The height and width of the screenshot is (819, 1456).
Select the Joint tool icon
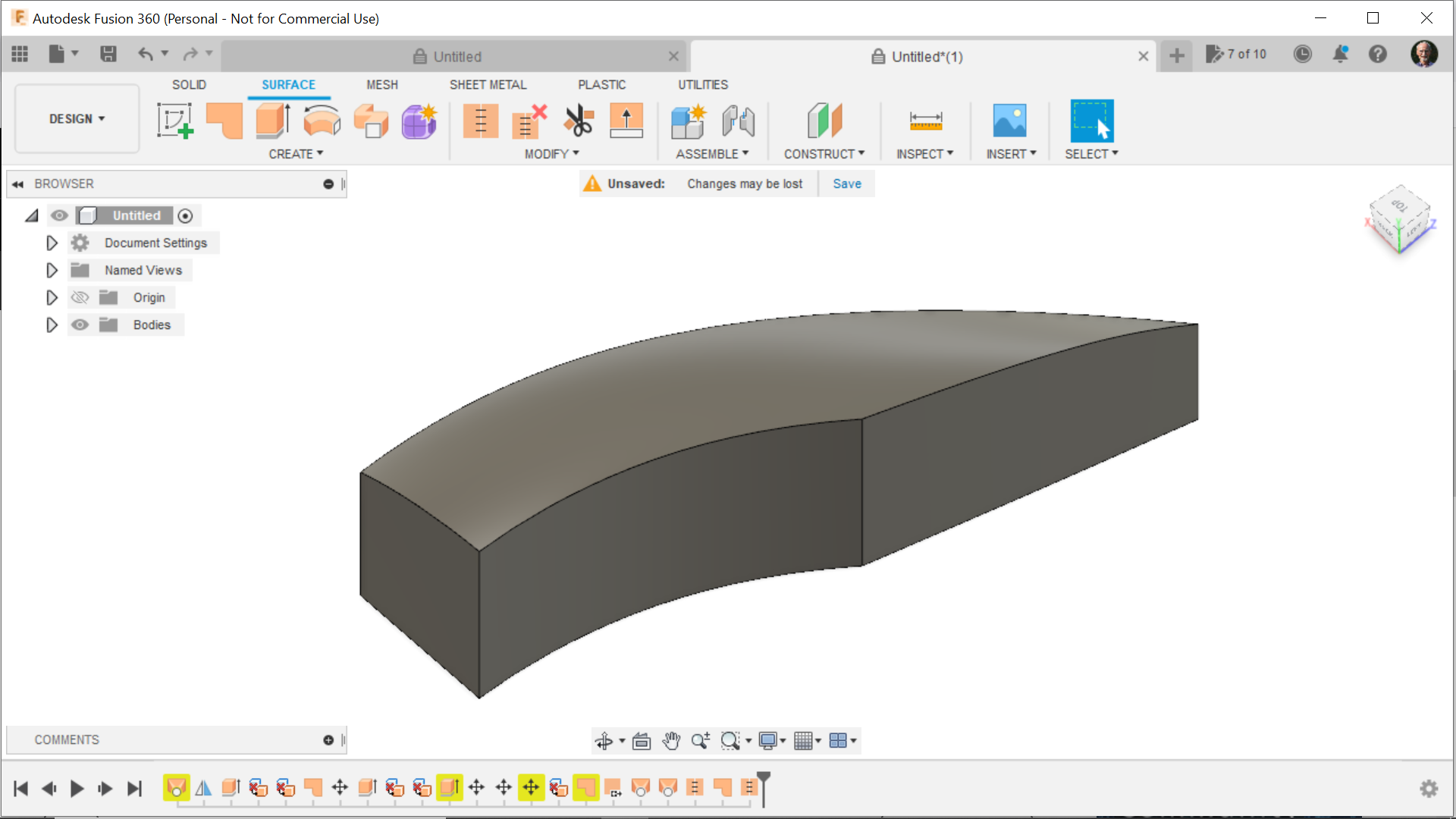pos(738,121)
